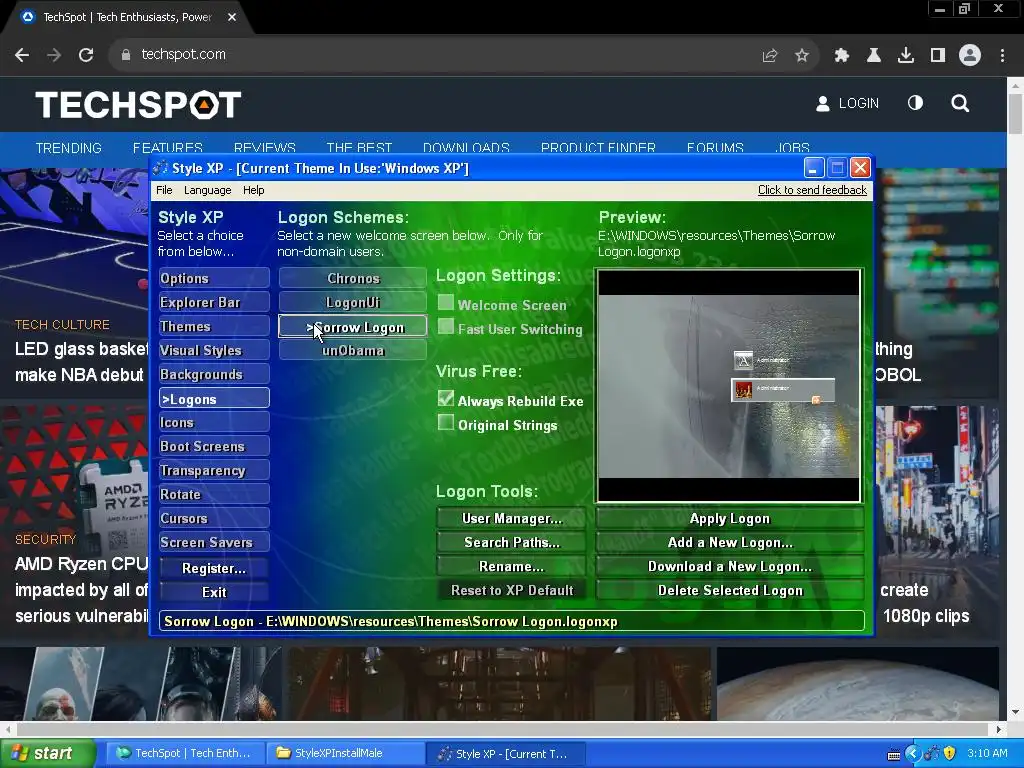Click Delete Selected Logon
The height and width of the screenshot is (768, 1024).
730,590
